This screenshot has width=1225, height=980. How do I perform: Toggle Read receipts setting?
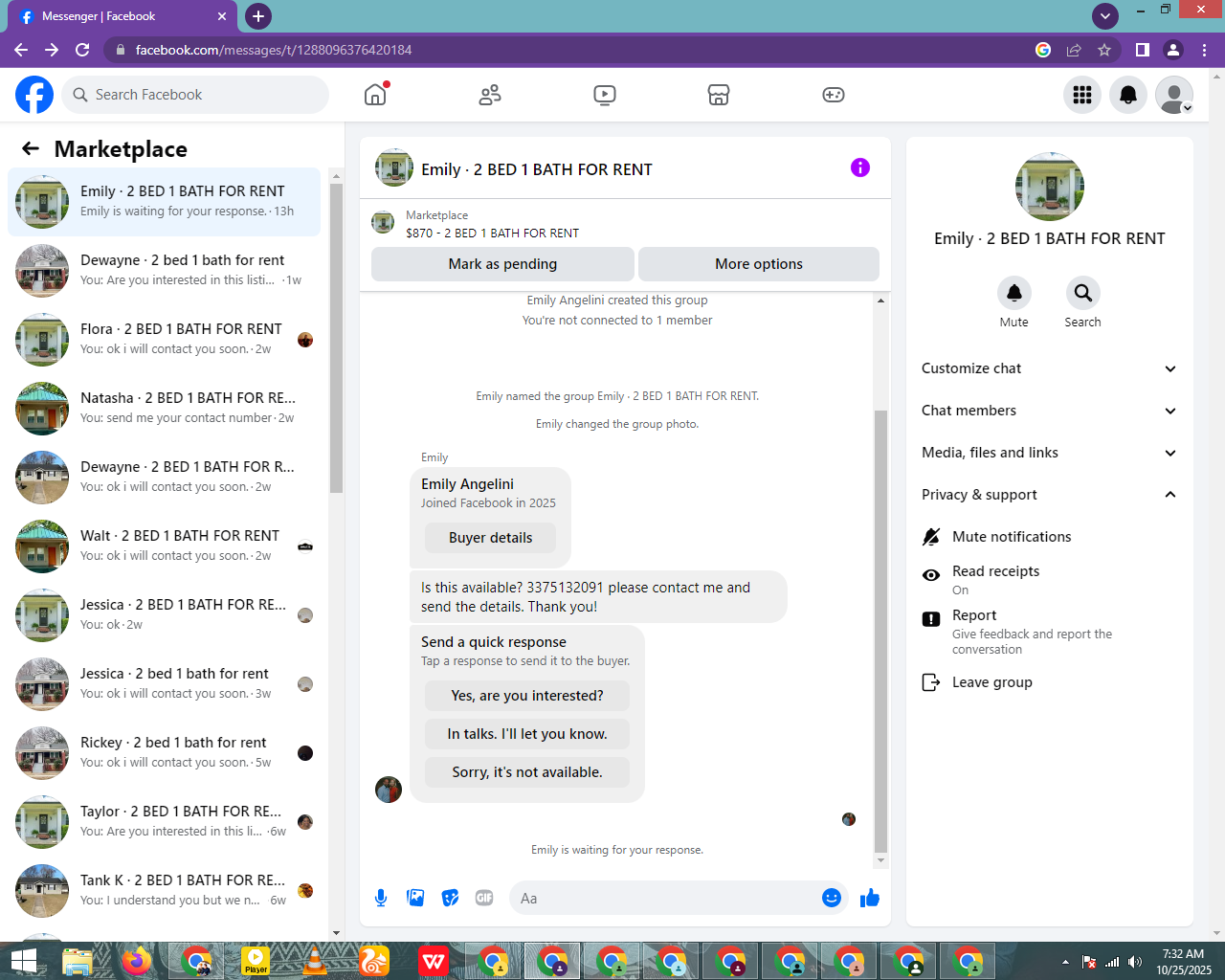tap(1048, 579)
